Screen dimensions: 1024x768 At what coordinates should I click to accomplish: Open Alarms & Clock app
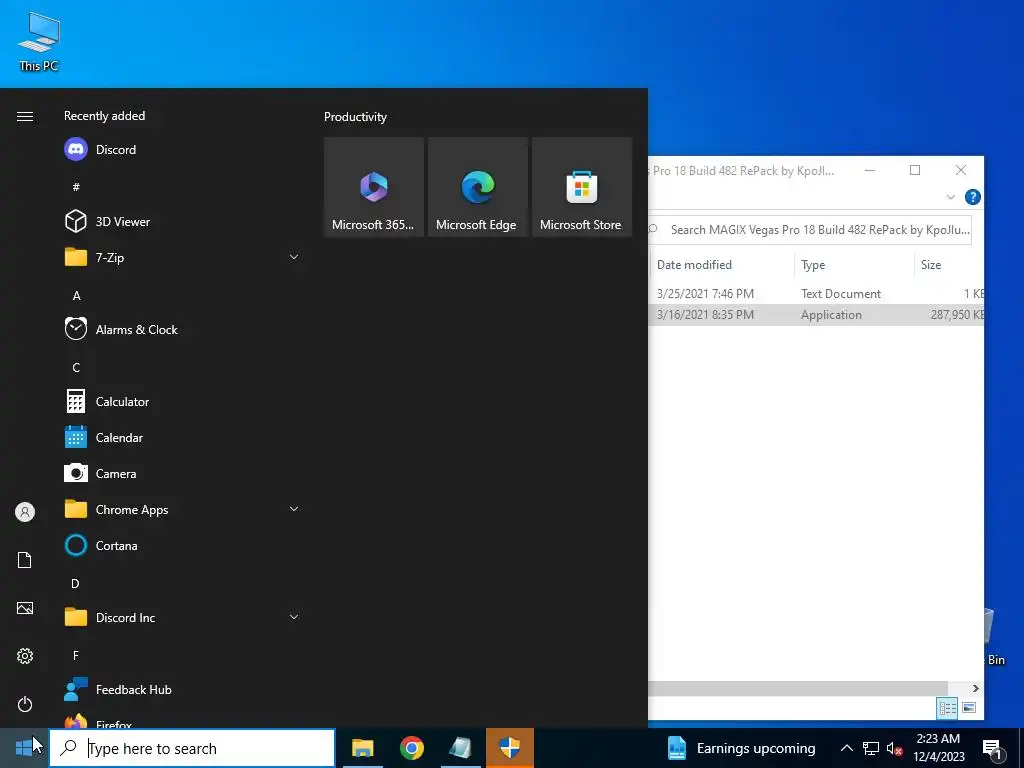tap(182, 329)
